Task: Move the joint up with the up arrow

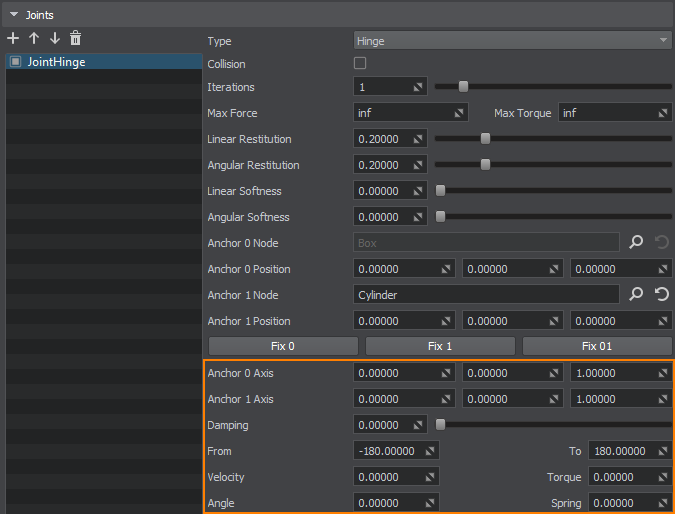Action: tap(34, 38)
